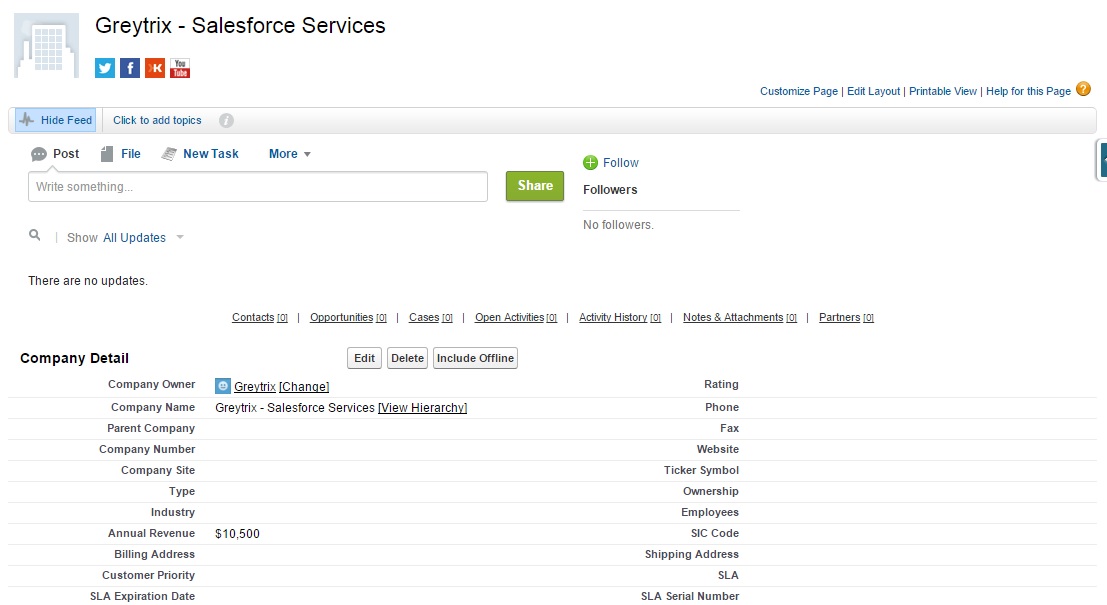Click the All Updates dropdown arrow

pos(180,237)
